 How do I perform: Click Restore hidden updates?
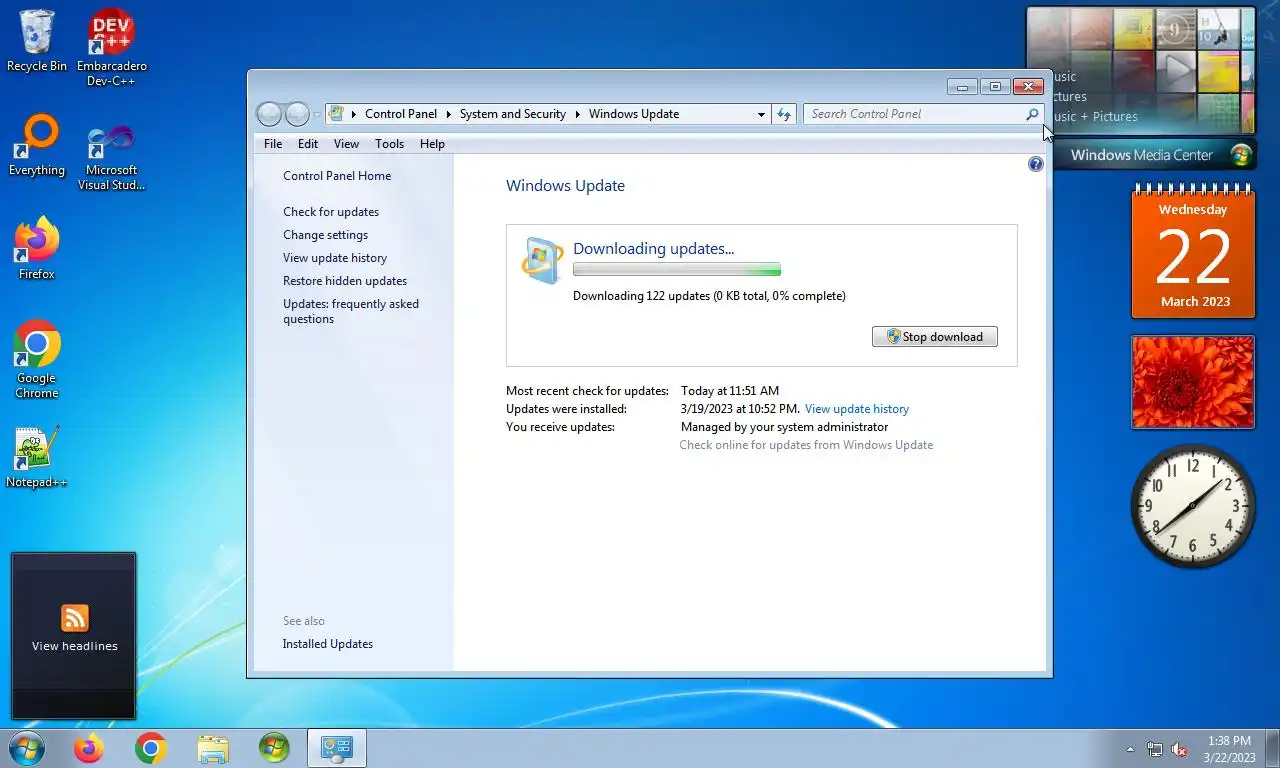[345, 281]
